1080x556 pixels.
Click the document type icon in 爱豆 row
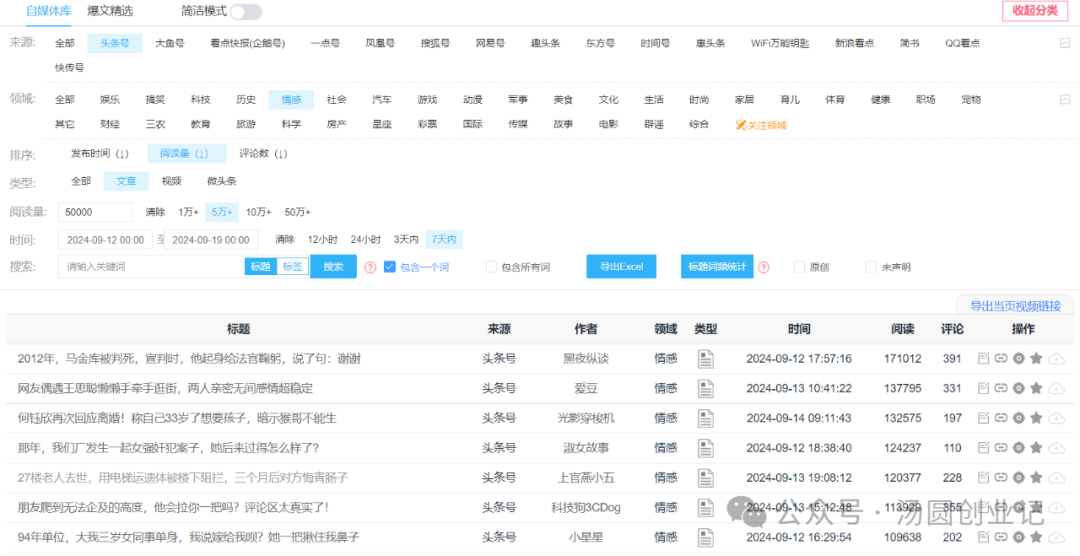[x=705, y=388]
